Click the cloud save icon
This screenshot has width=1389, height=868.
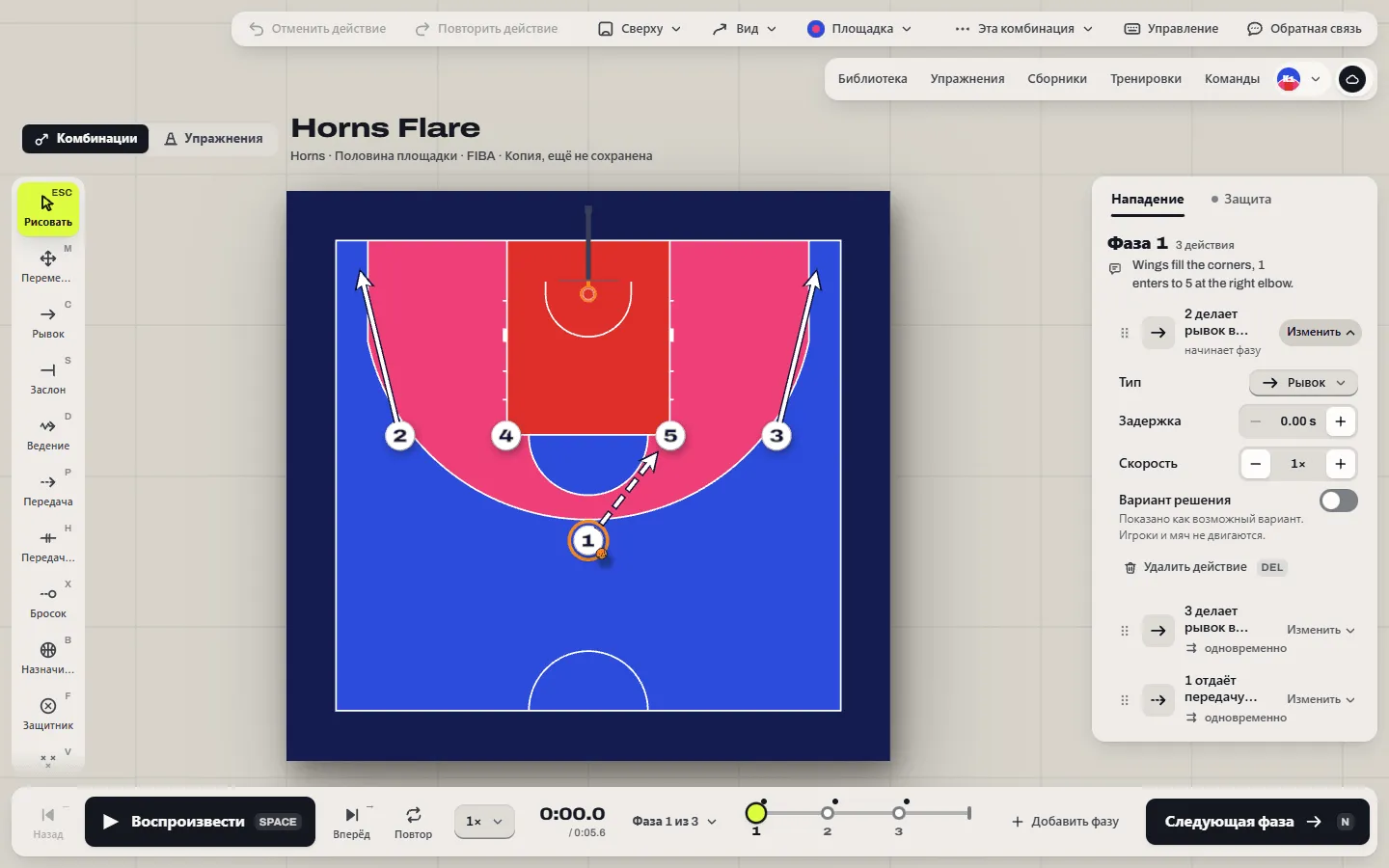(x=1352, y=79)
